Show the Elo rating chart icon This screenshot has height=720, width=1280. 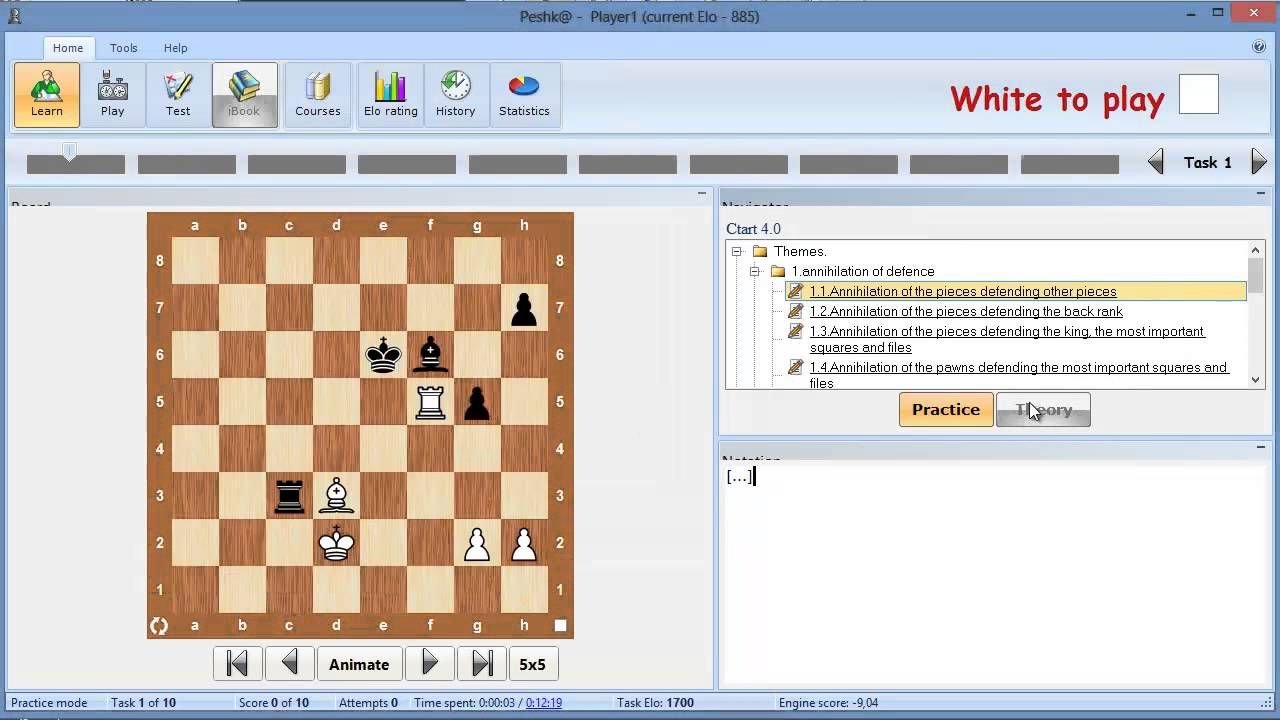pos(390,95)
